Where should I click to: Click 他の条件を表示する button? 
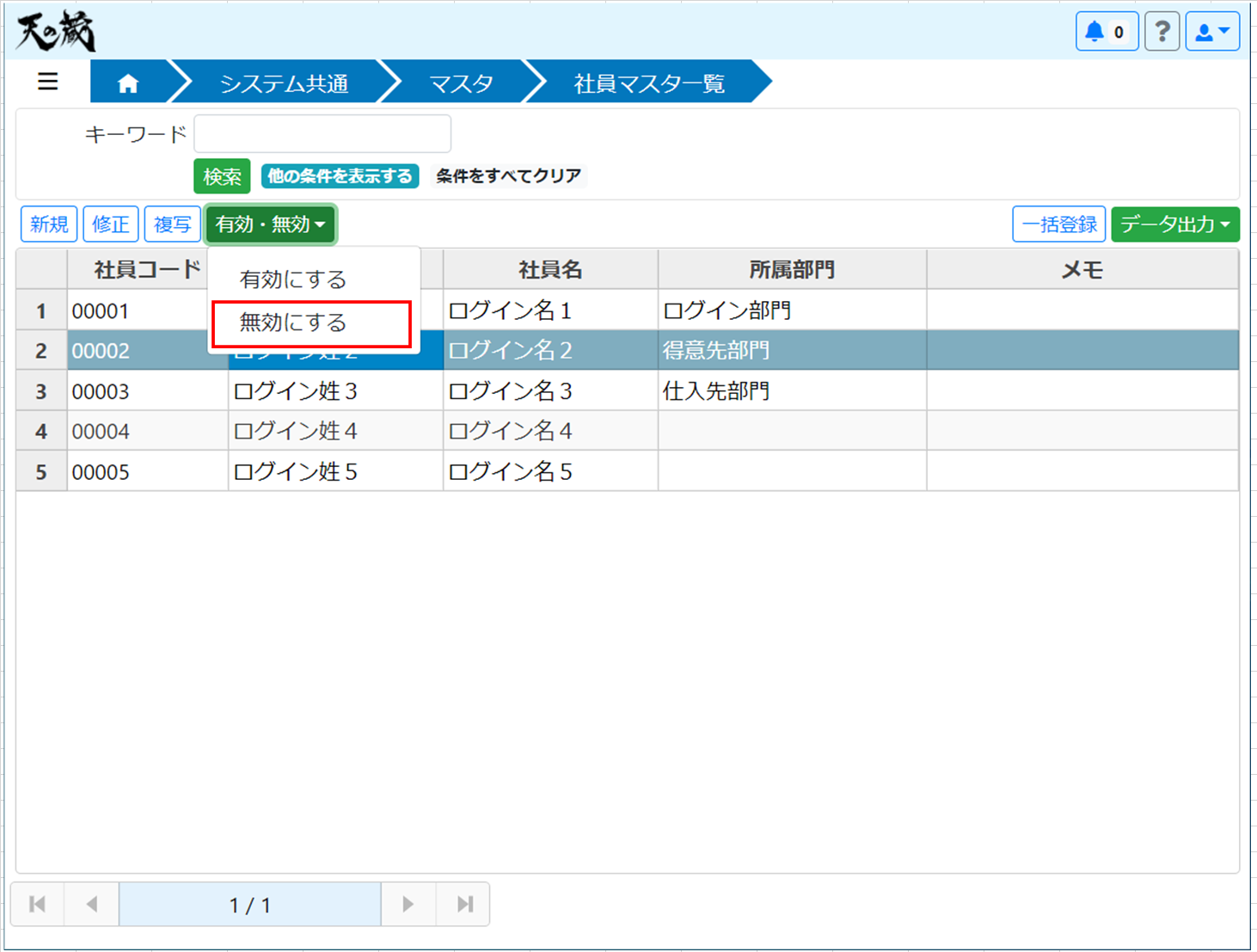click(340, 176)
